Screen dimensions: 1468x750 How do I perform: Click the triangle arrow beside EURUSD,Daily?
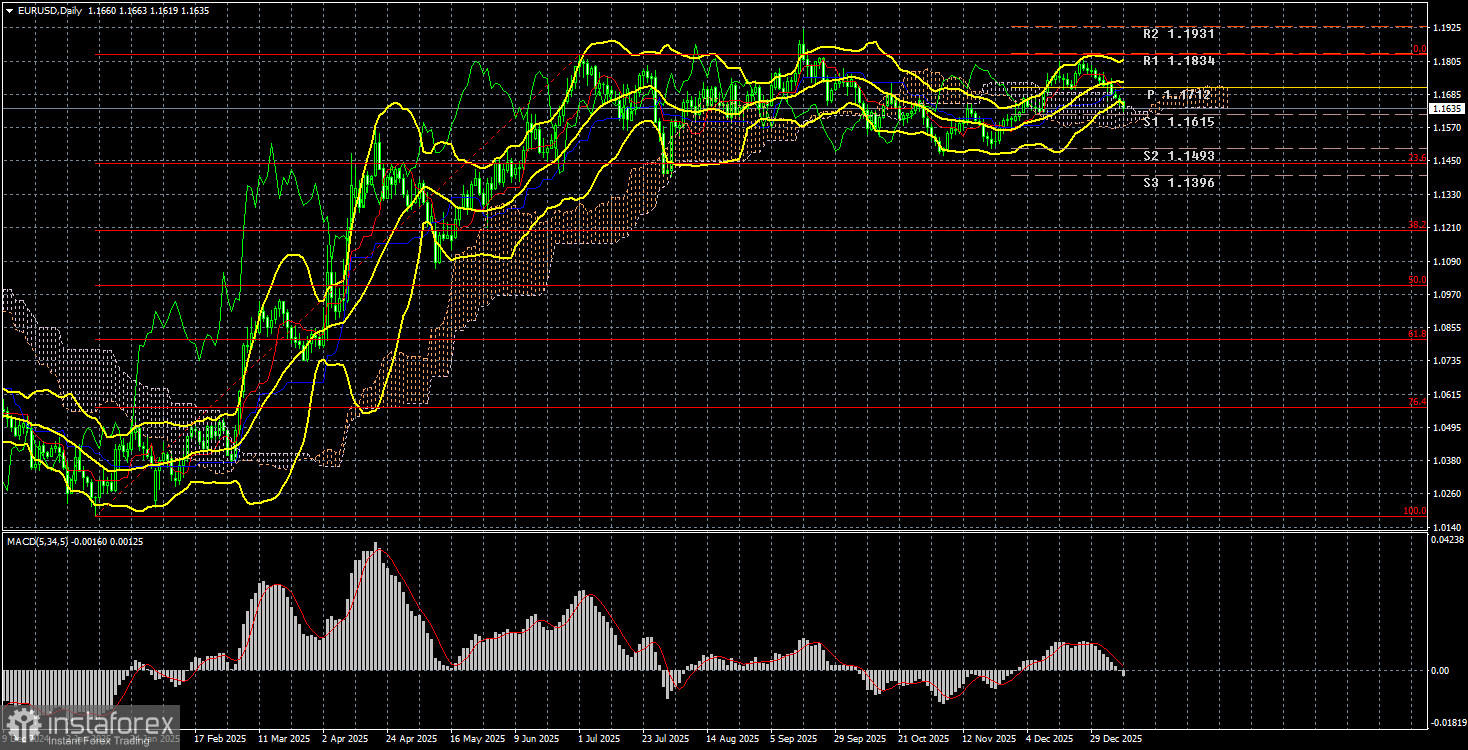point(8,10)
